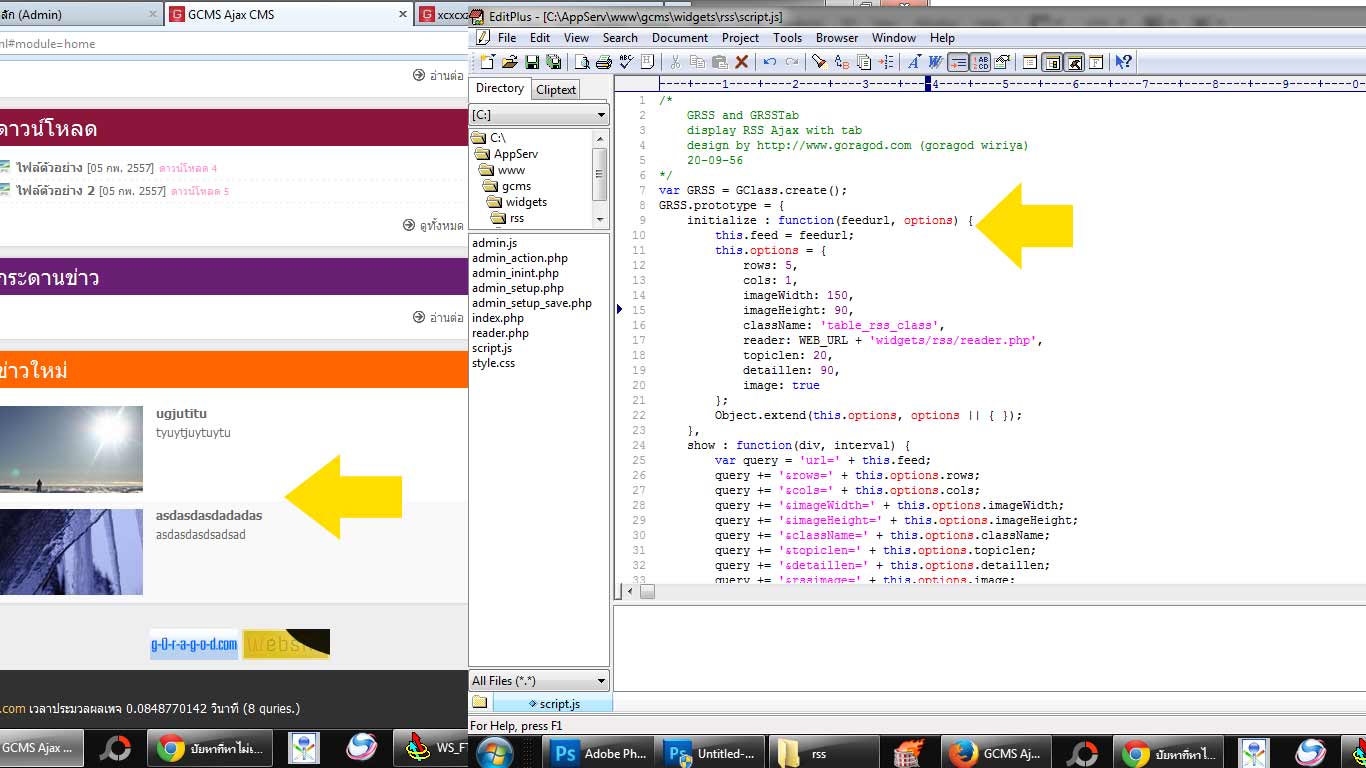Open Find using the flashlight icon
This screenshot has height=768, width=1366.
(x=819, y=62)
